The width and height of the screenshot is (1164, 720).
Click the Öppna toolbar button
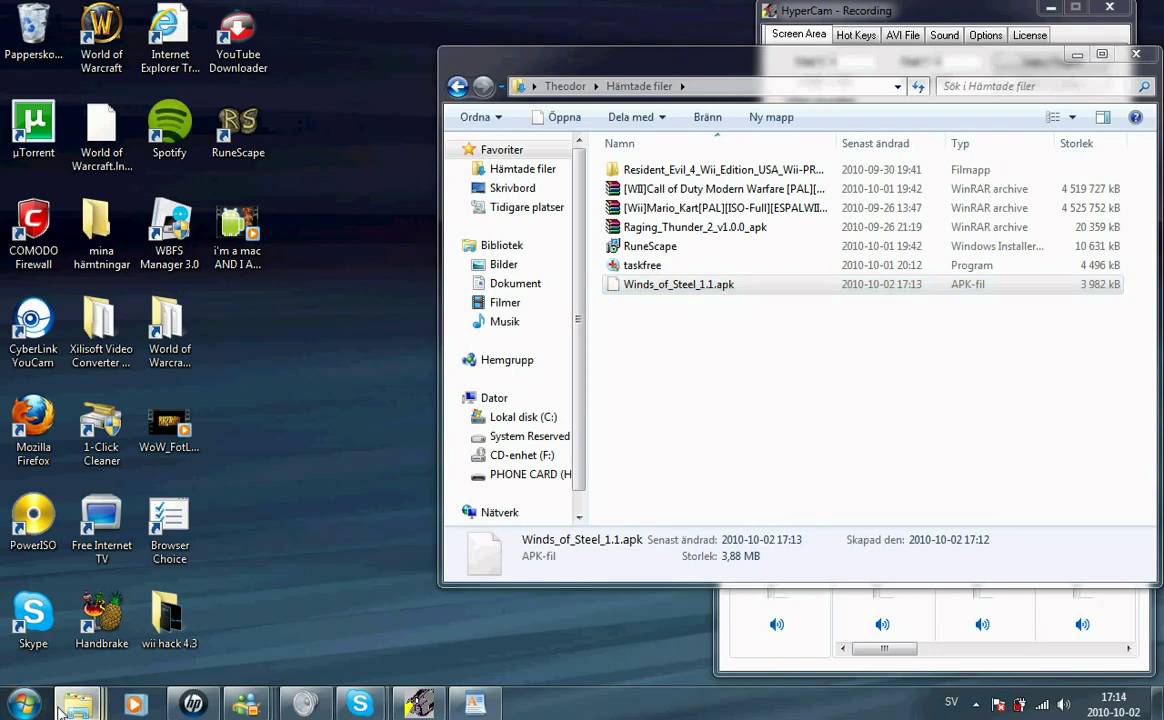[x=557, y=117]
